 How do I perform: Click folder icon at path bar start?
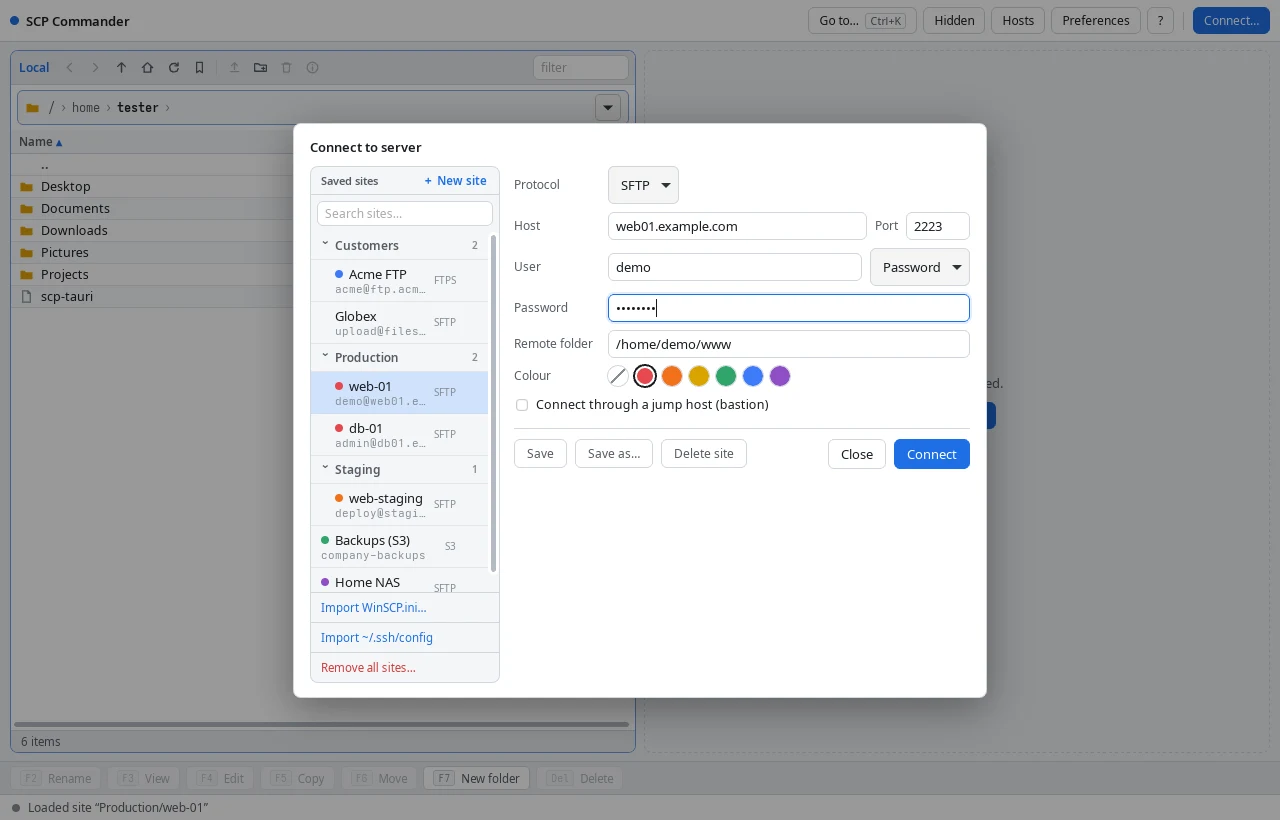click(x=32, y=108)
